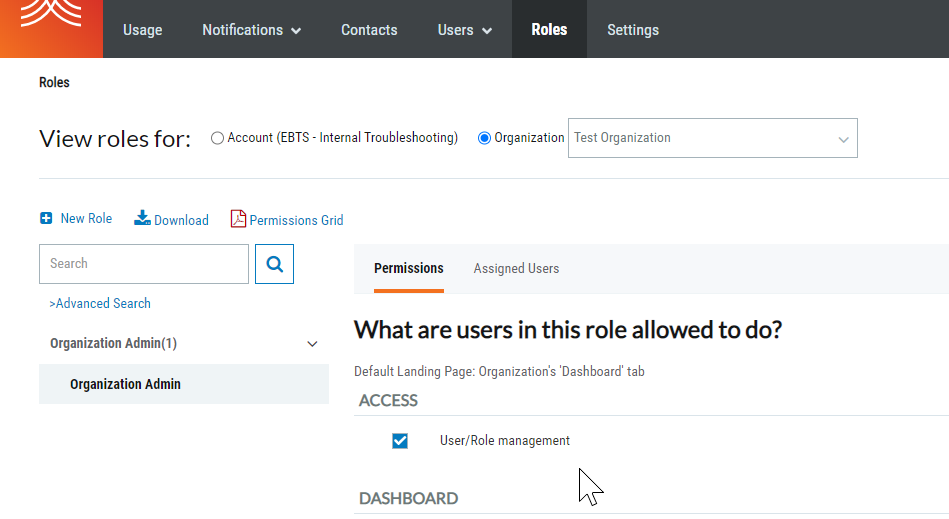Open the Test Organization dropdown
The width and height of the screenshot is (949, 519).
[712, 138]
